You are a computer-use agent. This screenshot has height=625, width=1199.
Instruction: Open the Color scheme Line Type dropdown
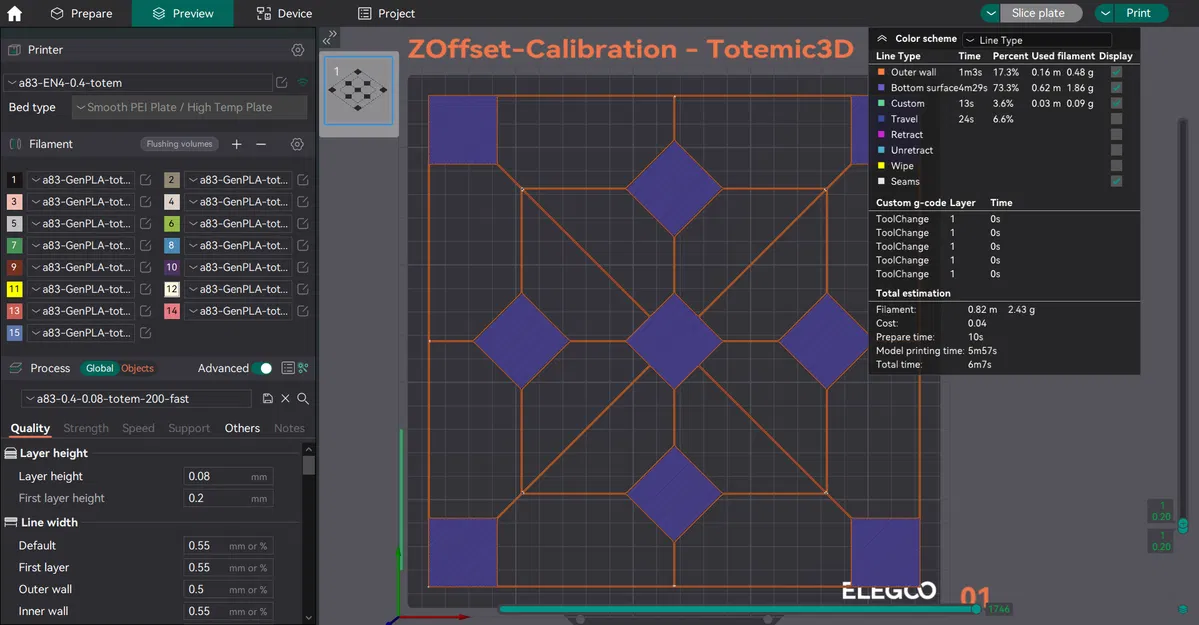(x=1037, y=40)
